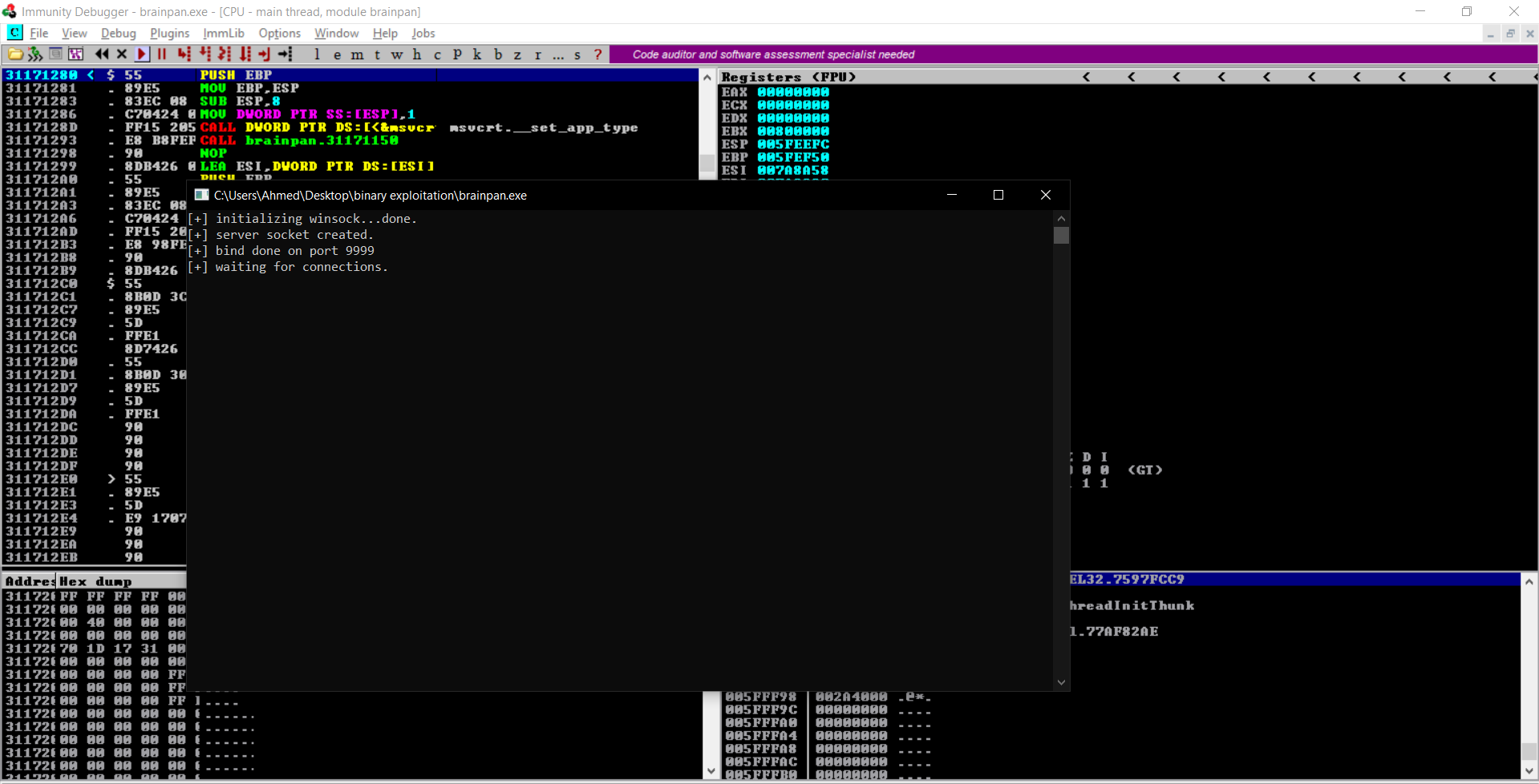Open the Plugins menu
The width and height of the screenshot is (1539, 784).
(x=169, y=33)
